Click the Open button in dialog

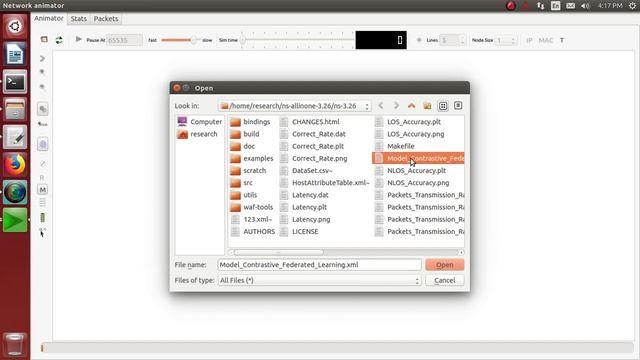(x=444, y=265)
